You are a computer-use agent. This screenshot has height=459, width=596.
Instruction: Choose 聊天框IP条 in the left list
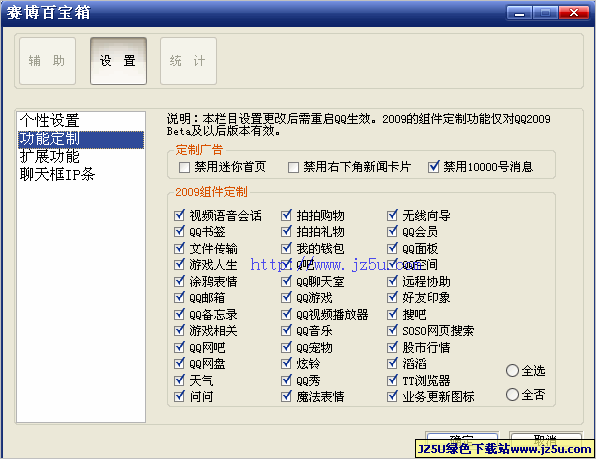tap(81, 174)
